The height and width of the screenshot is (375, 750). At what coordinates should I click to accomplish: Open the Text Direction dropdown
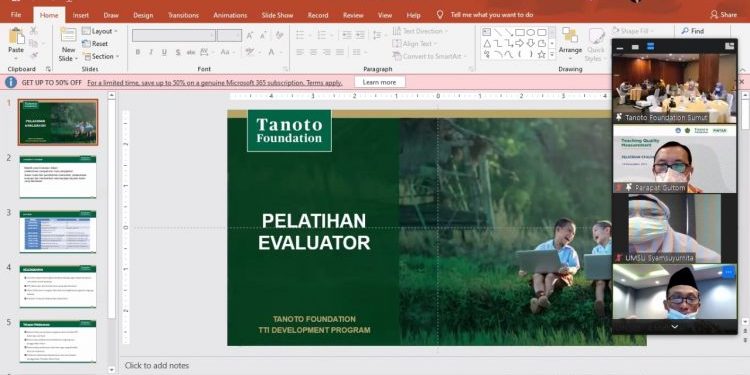421,31
